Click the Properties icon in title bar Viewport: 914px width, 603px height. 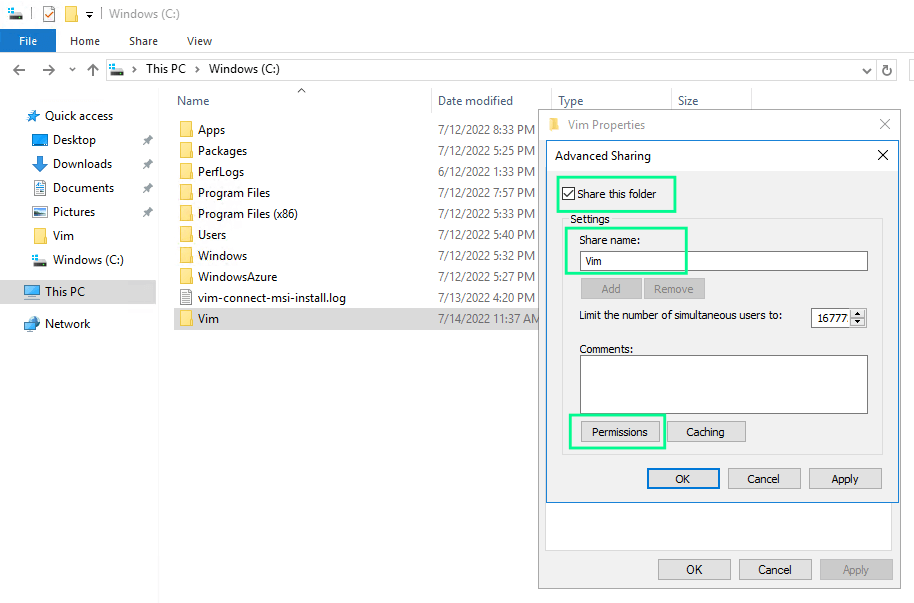pos(48,14)
